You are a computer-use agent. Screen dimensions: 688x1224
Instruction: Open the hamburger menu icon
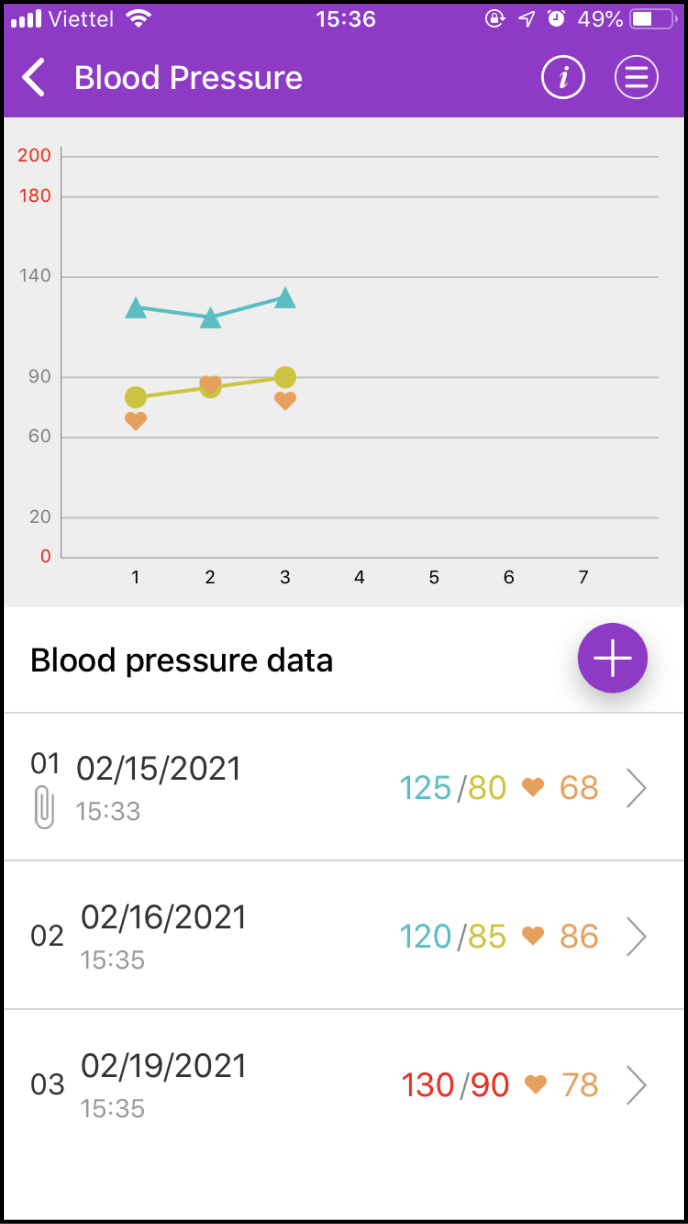(x=636, y=78)
